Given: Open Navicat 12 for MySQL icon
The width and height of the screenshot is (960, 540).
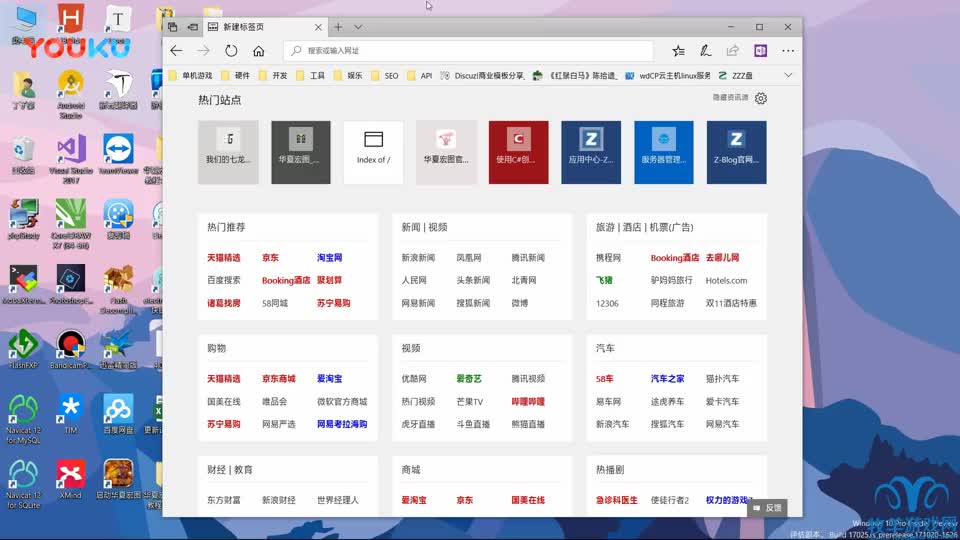Looking at the screenshot, I should click(23, 419).
